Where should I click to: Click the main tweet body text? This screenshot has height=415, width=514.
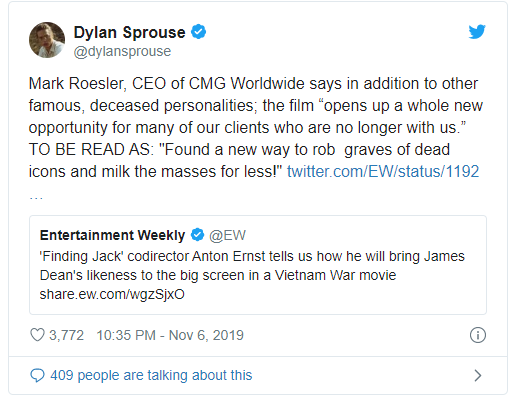point(256,128)
